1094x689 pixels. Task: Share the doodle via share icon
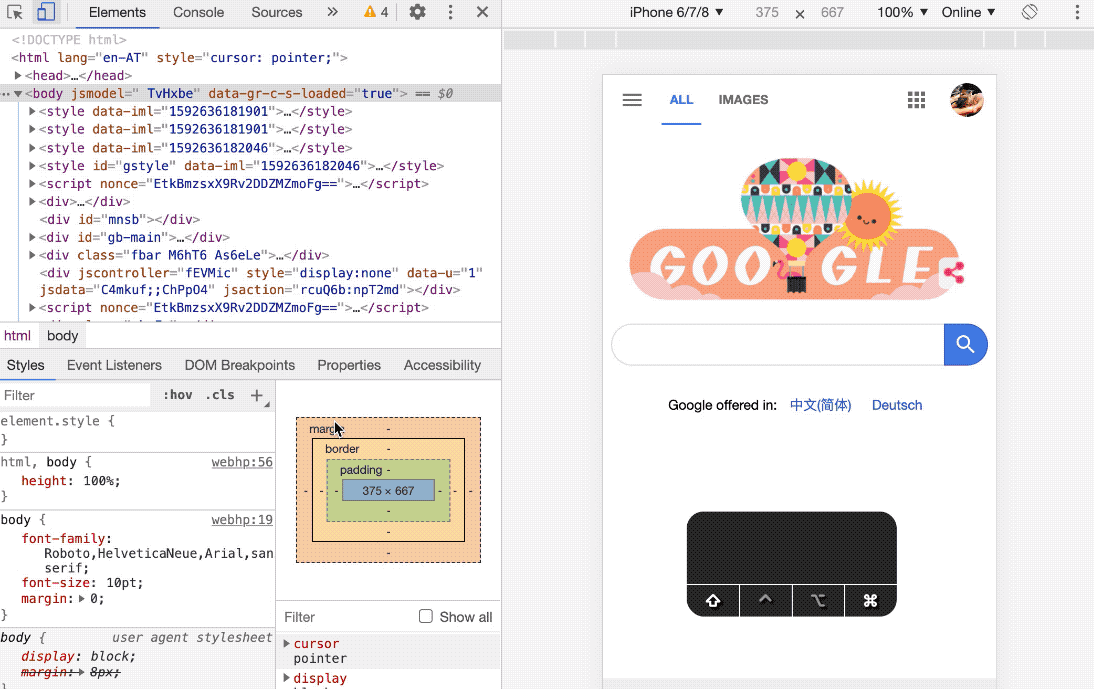click(953, 271)
